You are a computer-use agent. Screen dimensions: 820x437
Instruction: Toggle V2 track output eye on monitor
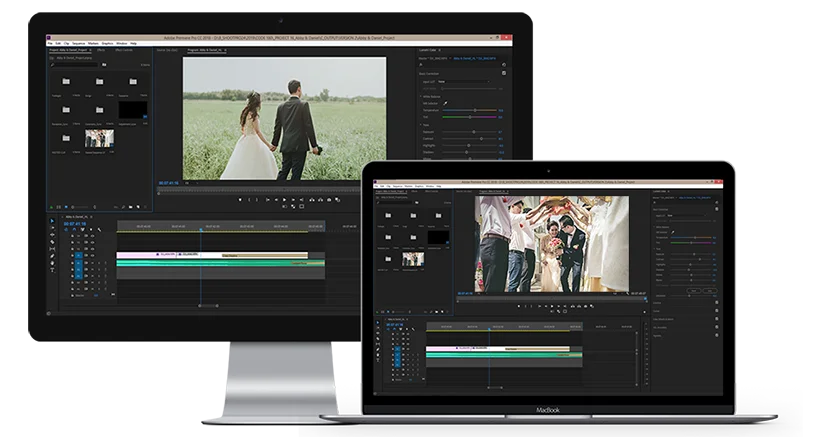(x=92, y=249)
